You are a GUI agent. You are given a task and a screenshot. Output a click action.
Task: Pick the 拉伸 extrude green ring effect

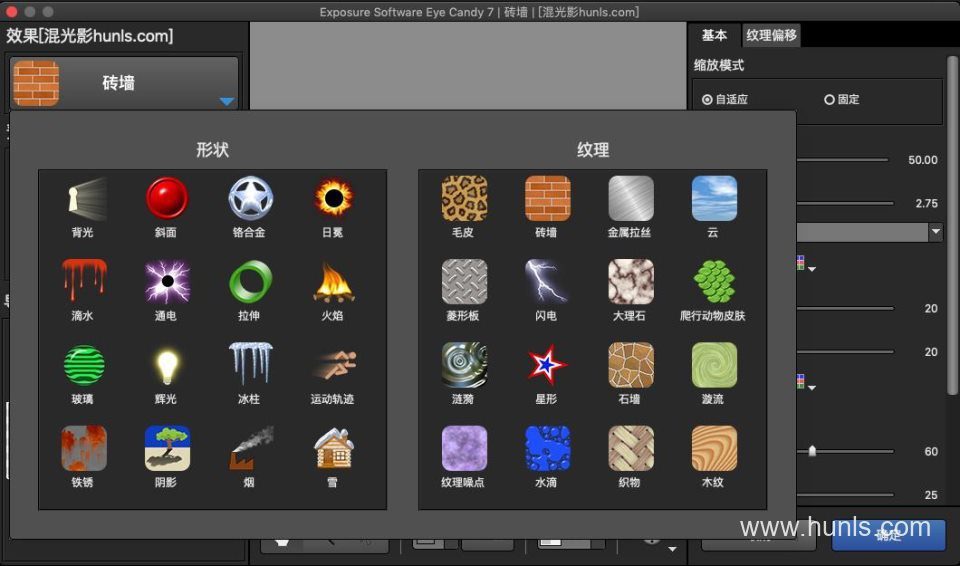click(x=250, y=282)
